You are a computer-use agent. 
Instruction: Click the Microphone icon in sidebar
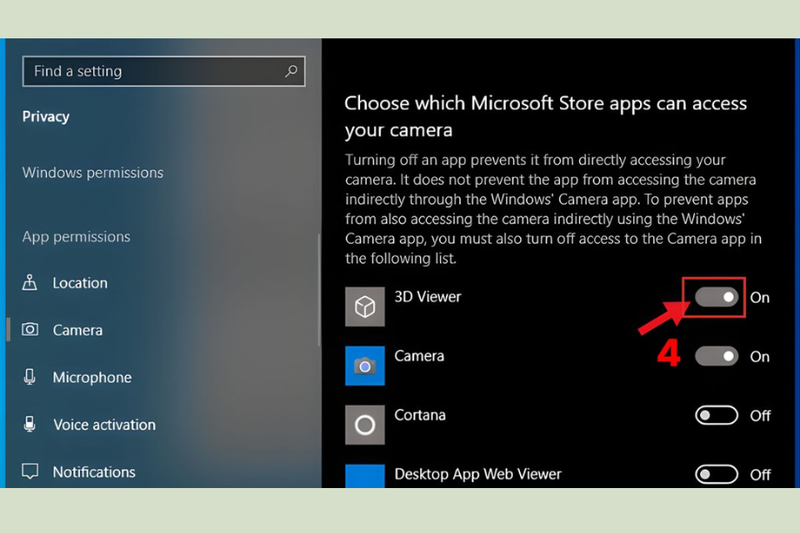click(x=30, y=377)
